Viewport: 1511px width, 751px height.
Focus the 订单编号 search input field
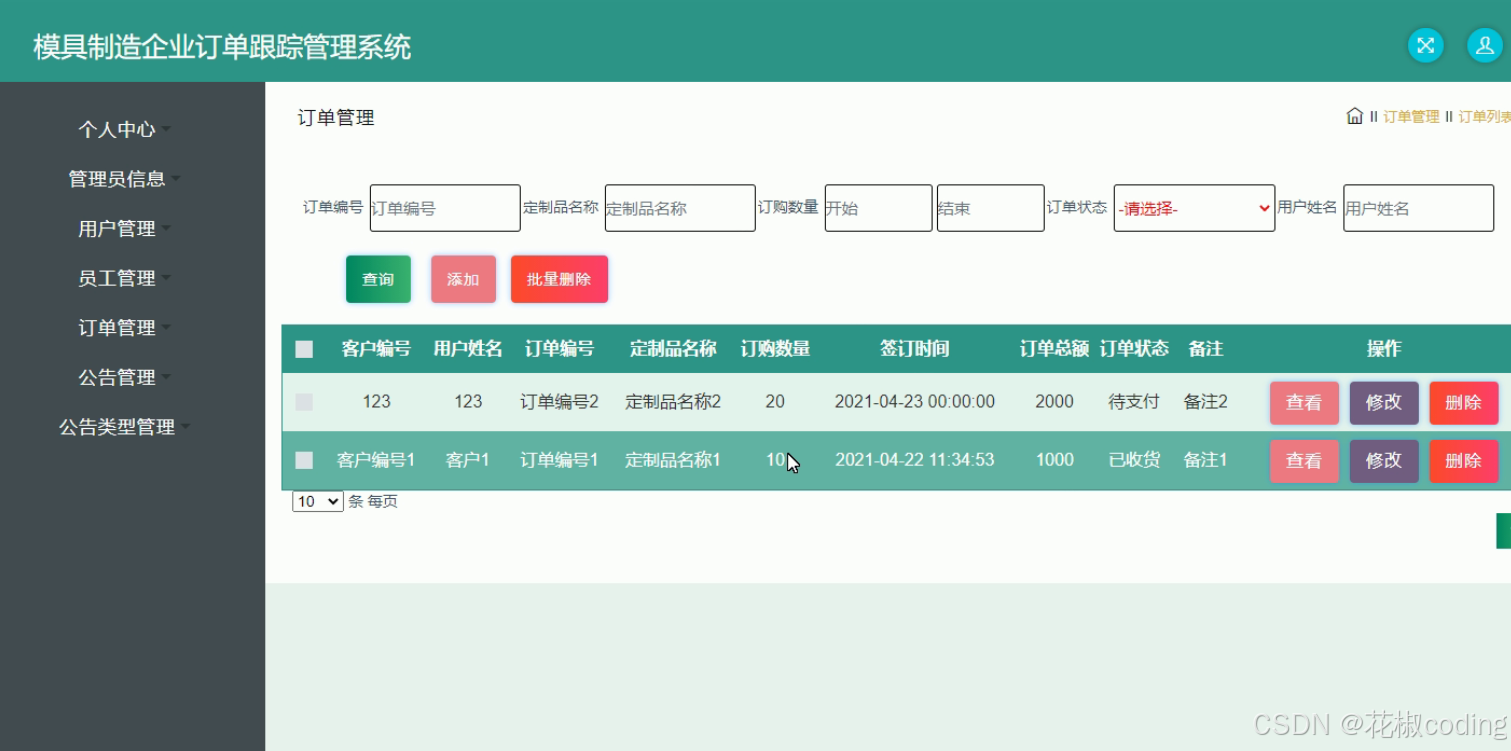pos(445,208)
